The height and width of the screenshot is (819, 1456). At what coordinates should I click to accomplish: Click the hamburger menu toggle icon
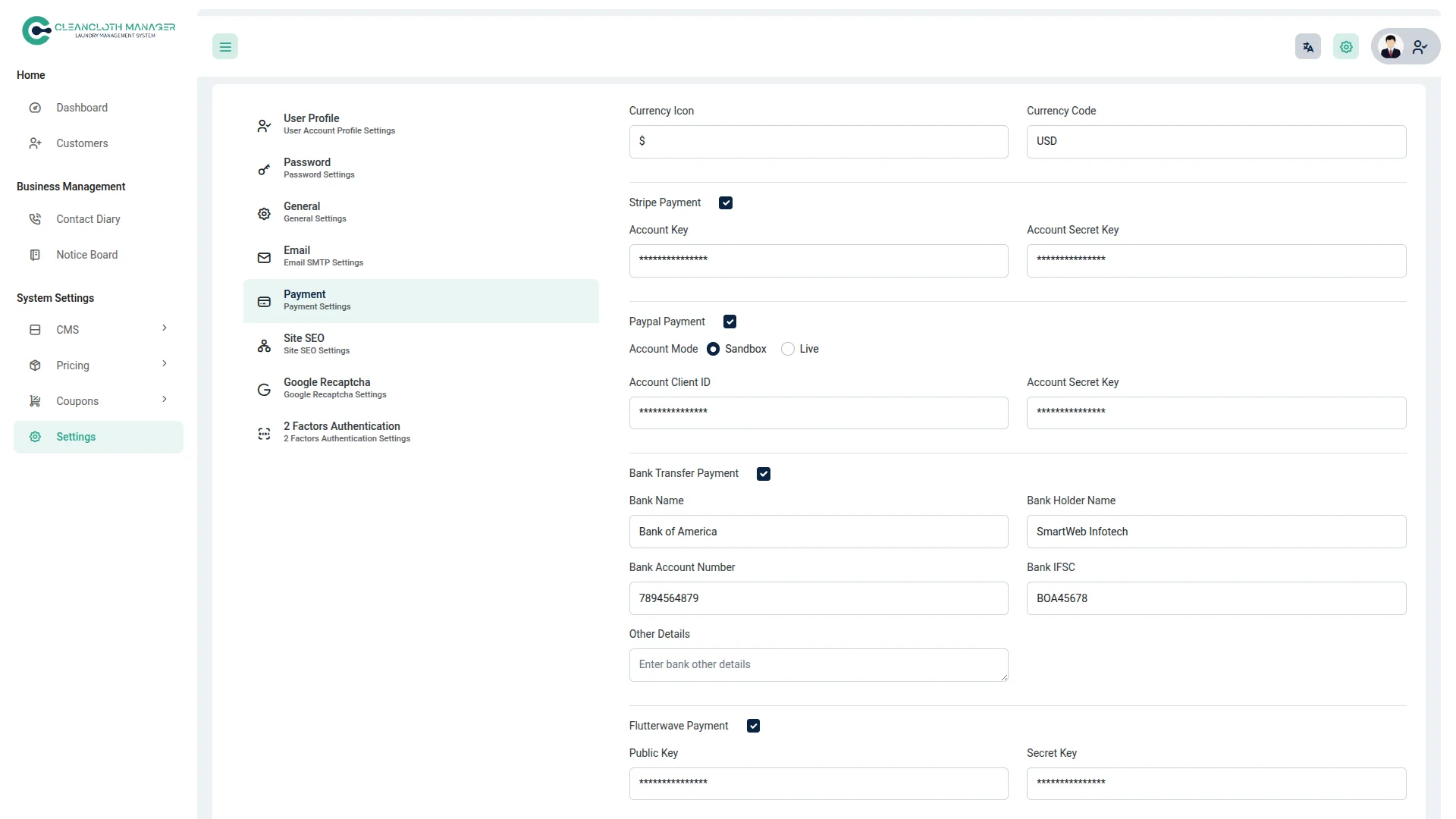coord(225,47)
